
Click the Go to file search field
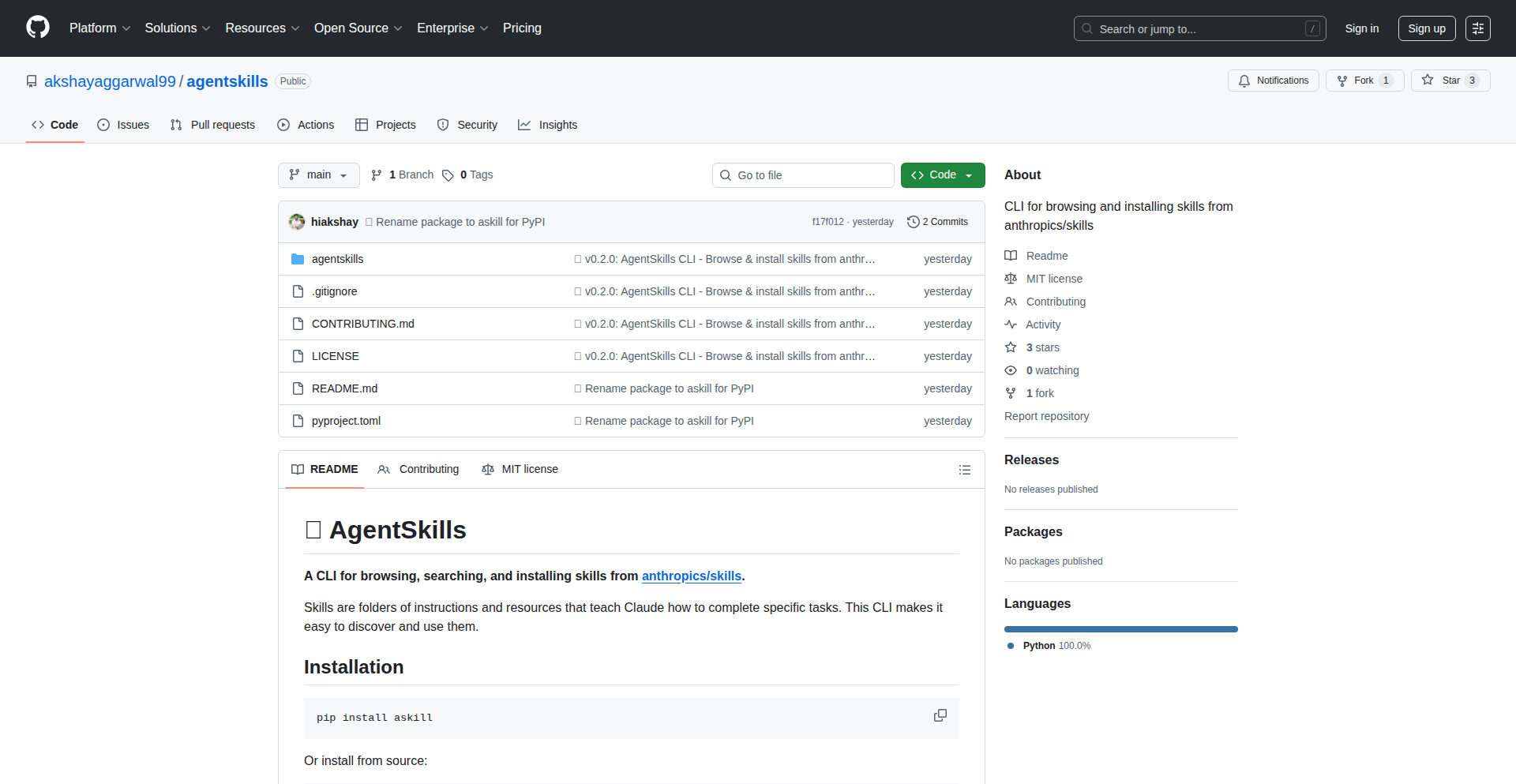pos(803,174)
